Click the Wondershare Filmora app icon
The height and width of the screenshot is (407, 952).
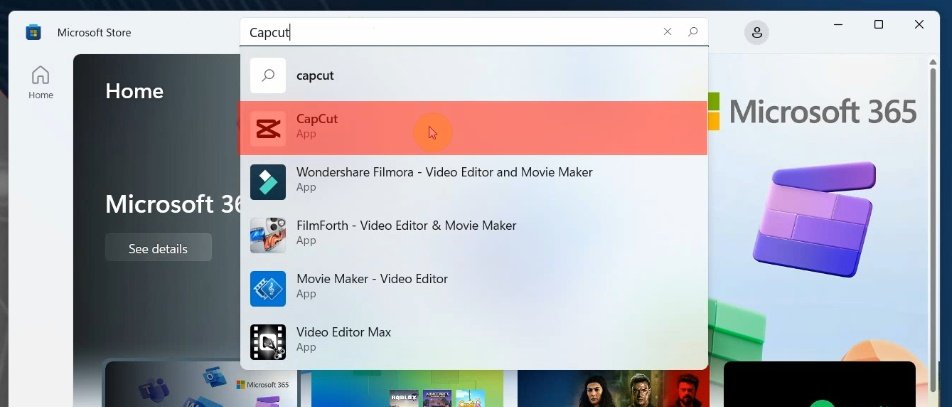coord(268,182)
